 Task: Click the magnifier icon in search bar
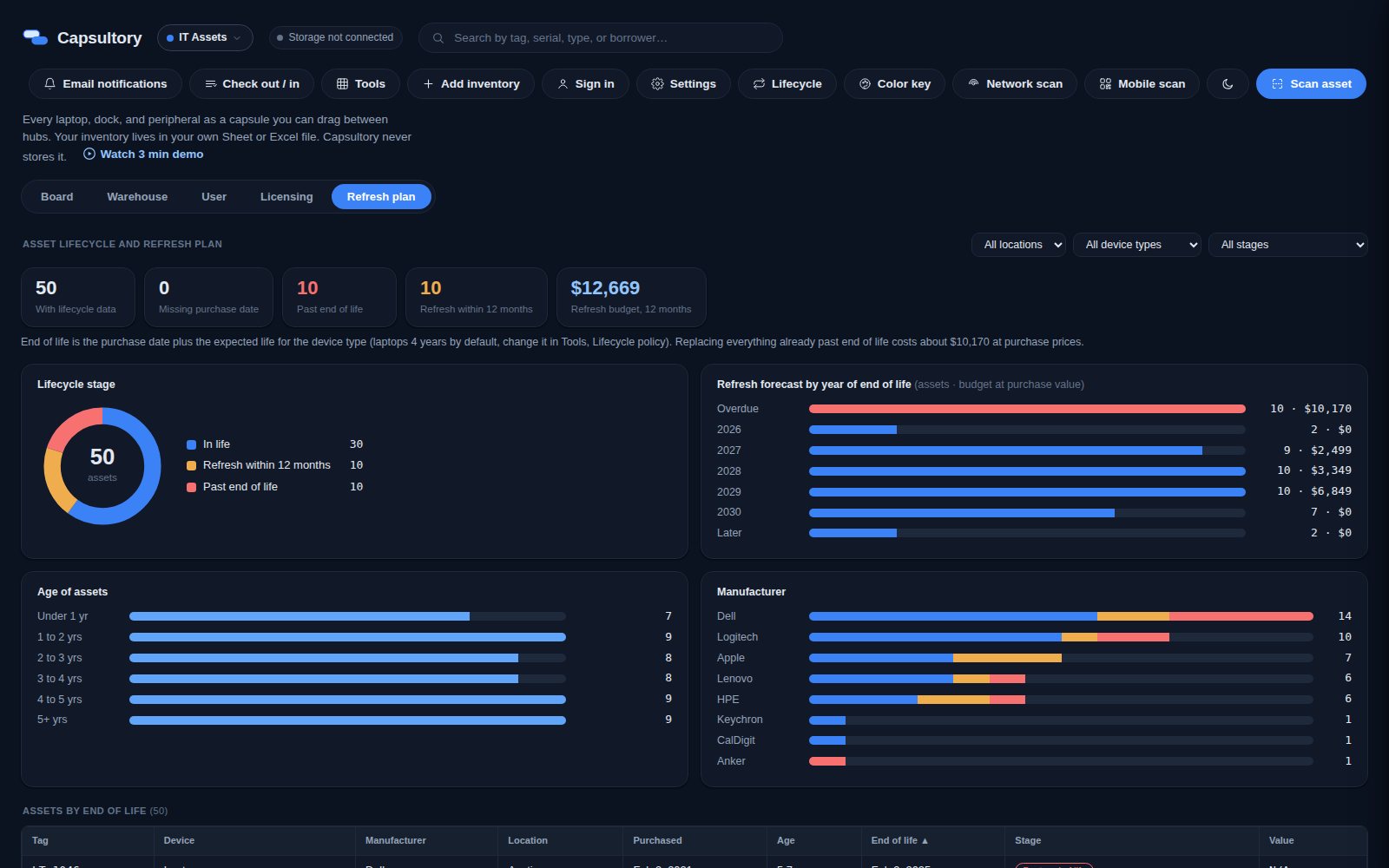(x=438, y=38)
